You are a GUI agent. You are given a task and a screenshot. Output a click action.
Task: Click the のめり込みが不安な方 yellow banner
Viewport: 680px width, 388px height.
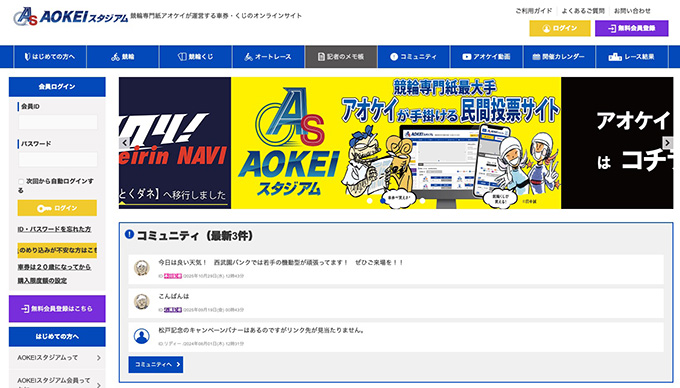click(x=57, y=250)
